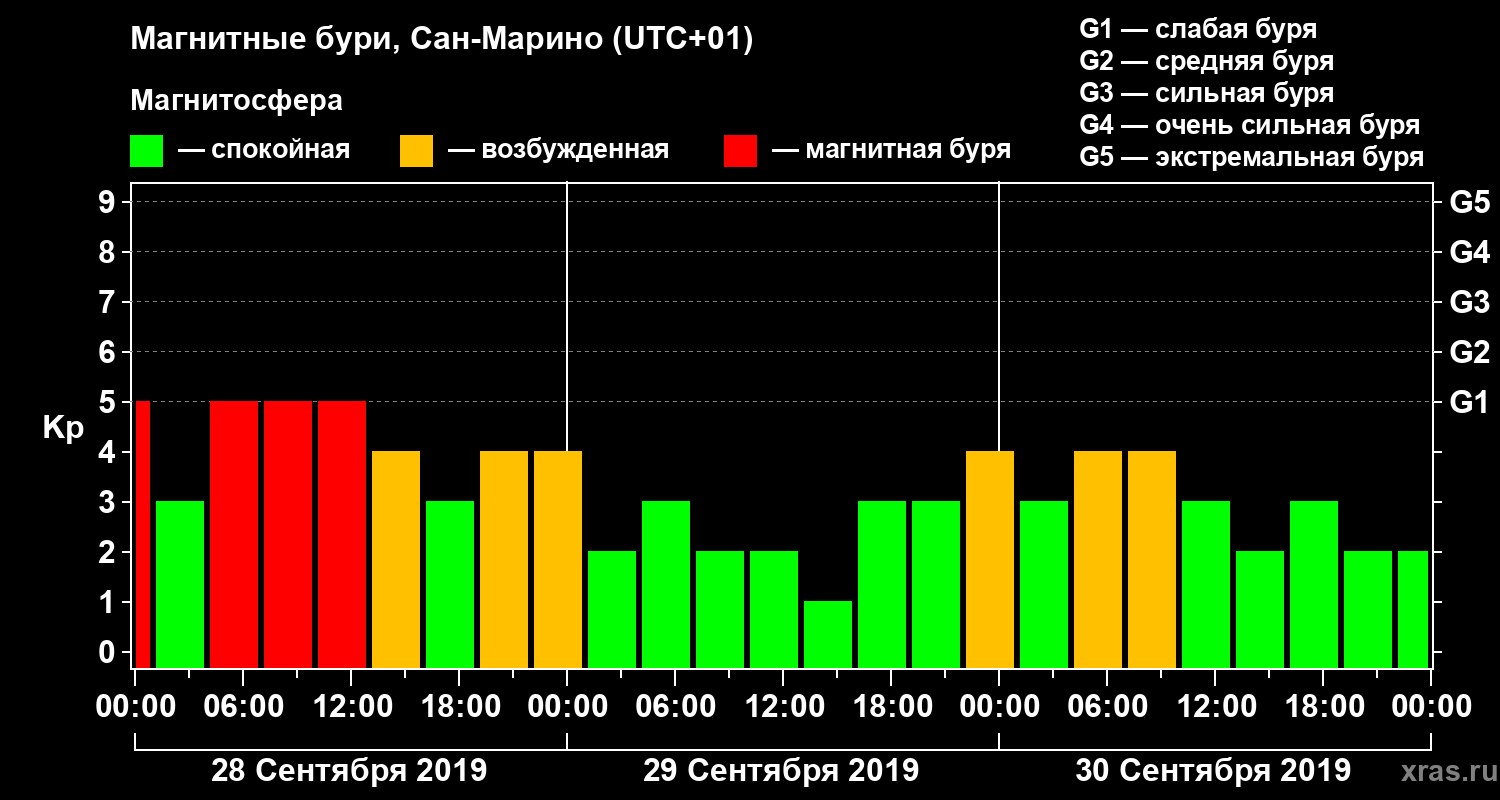The height and width of the screenshot is (800, 1500).
Task: Click the right-axis 'G3' tick label
Action: [1469, 302]
